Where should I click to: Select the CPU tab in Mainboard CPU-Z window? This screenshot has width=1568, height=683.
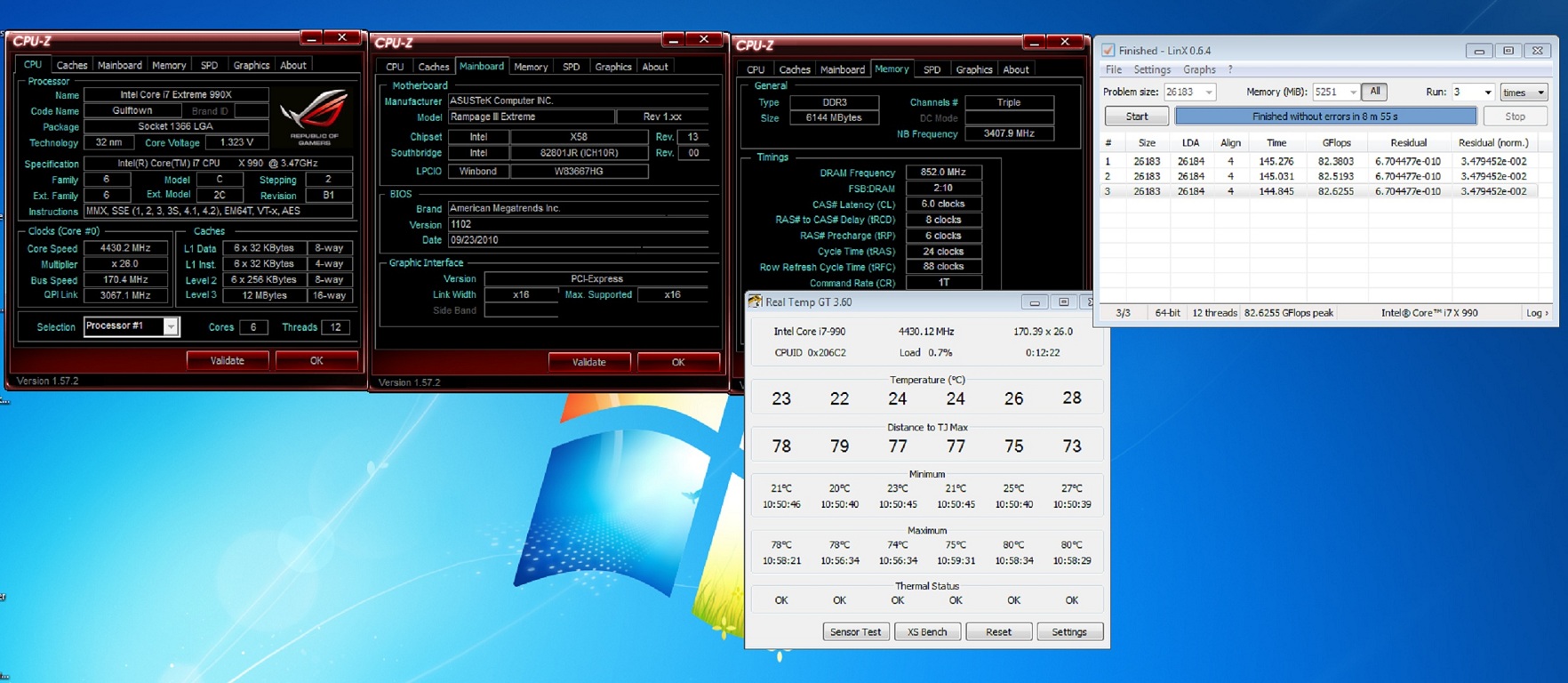pos(395,67)
